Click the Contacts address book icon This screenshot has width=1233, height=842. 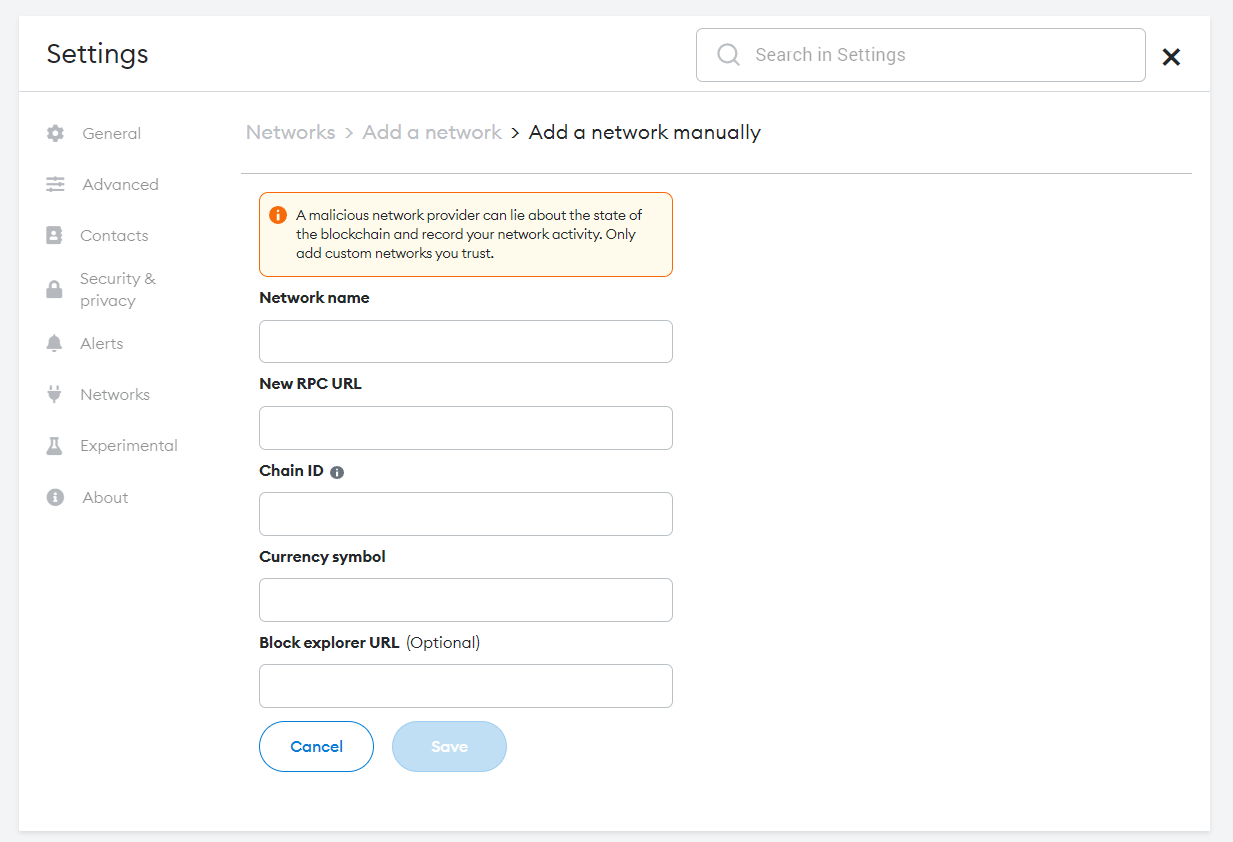coord(54,235)
